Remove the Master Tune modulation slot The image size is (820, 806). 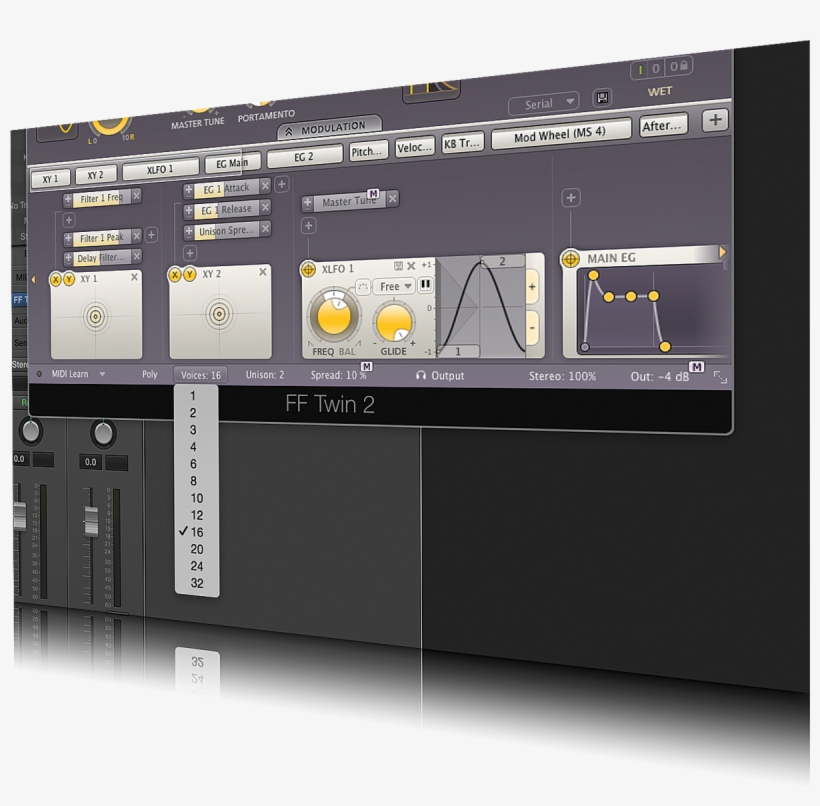click(392, 198)
